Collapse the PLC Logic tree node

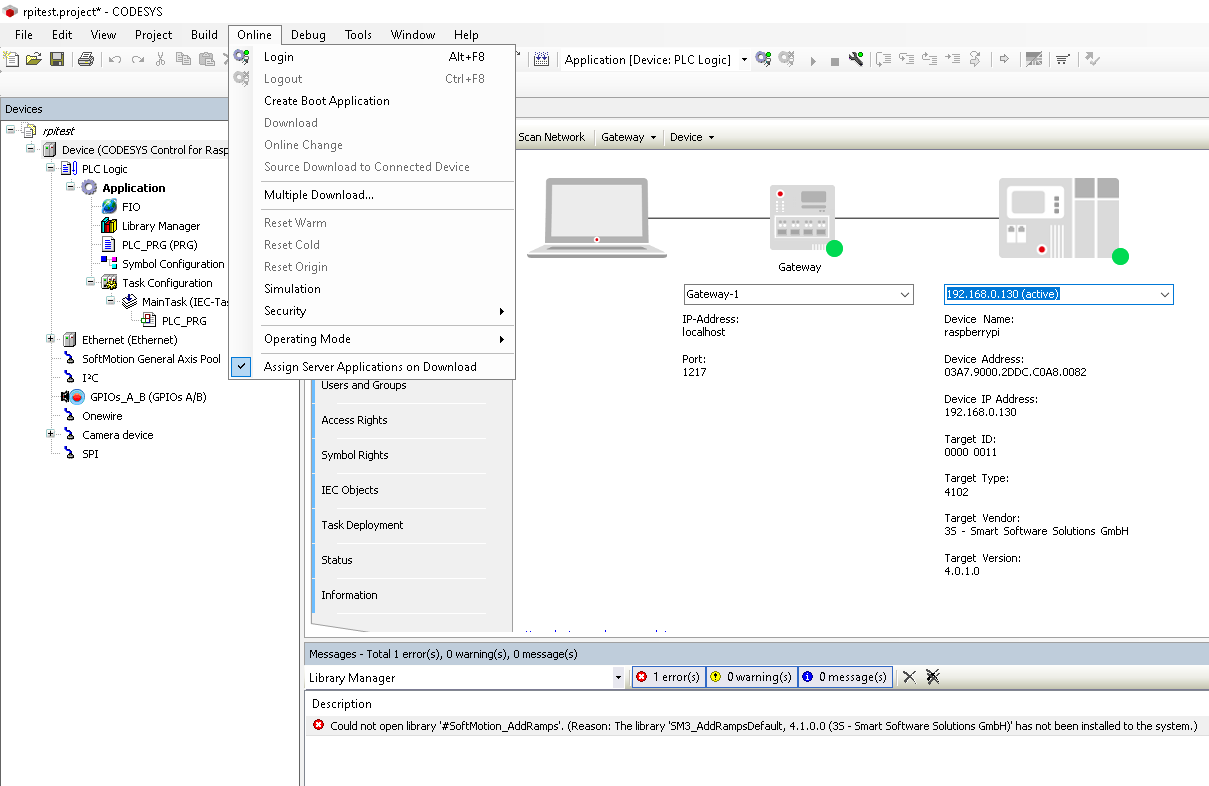tap(51, 168)
